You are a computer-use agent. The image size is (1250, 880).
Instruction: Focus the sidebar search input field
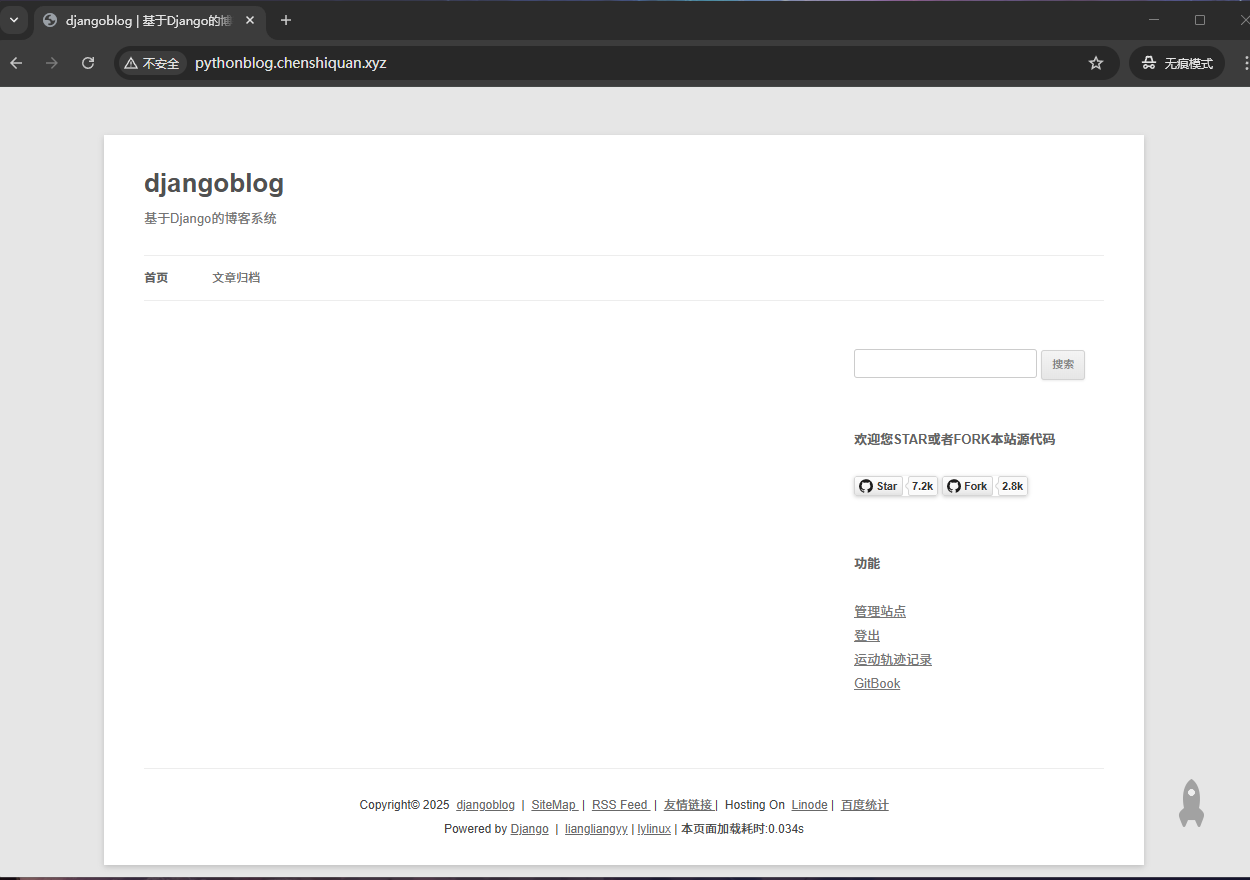click(945, 363)
